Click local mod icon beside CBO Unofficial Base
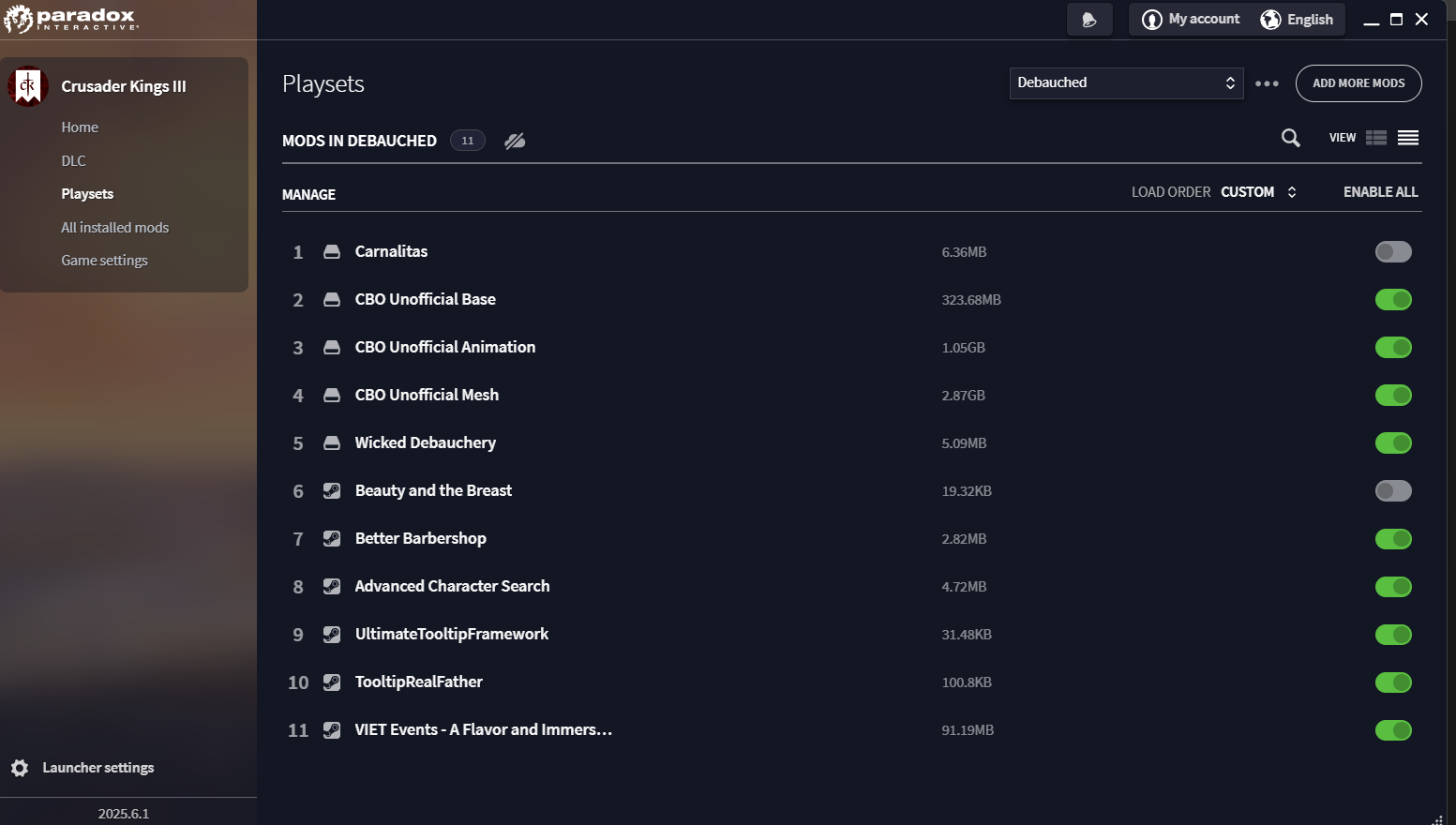 point(332,299)
